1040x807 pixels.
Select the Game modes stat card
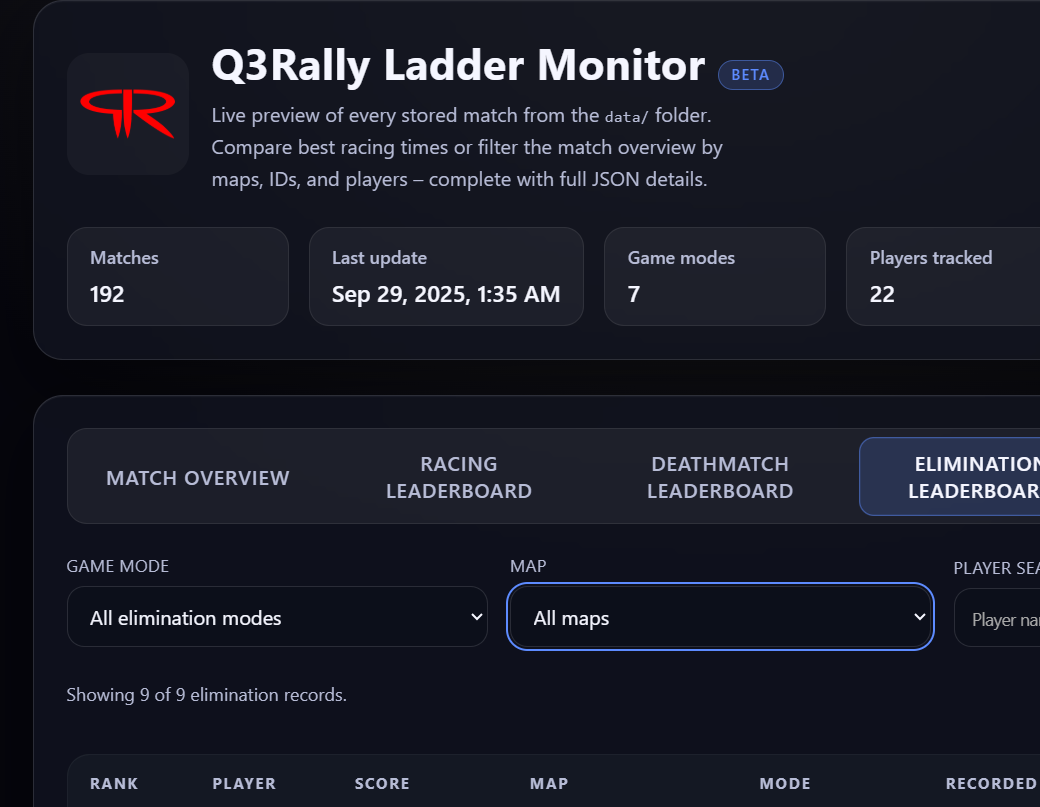[x=714, y=276]
